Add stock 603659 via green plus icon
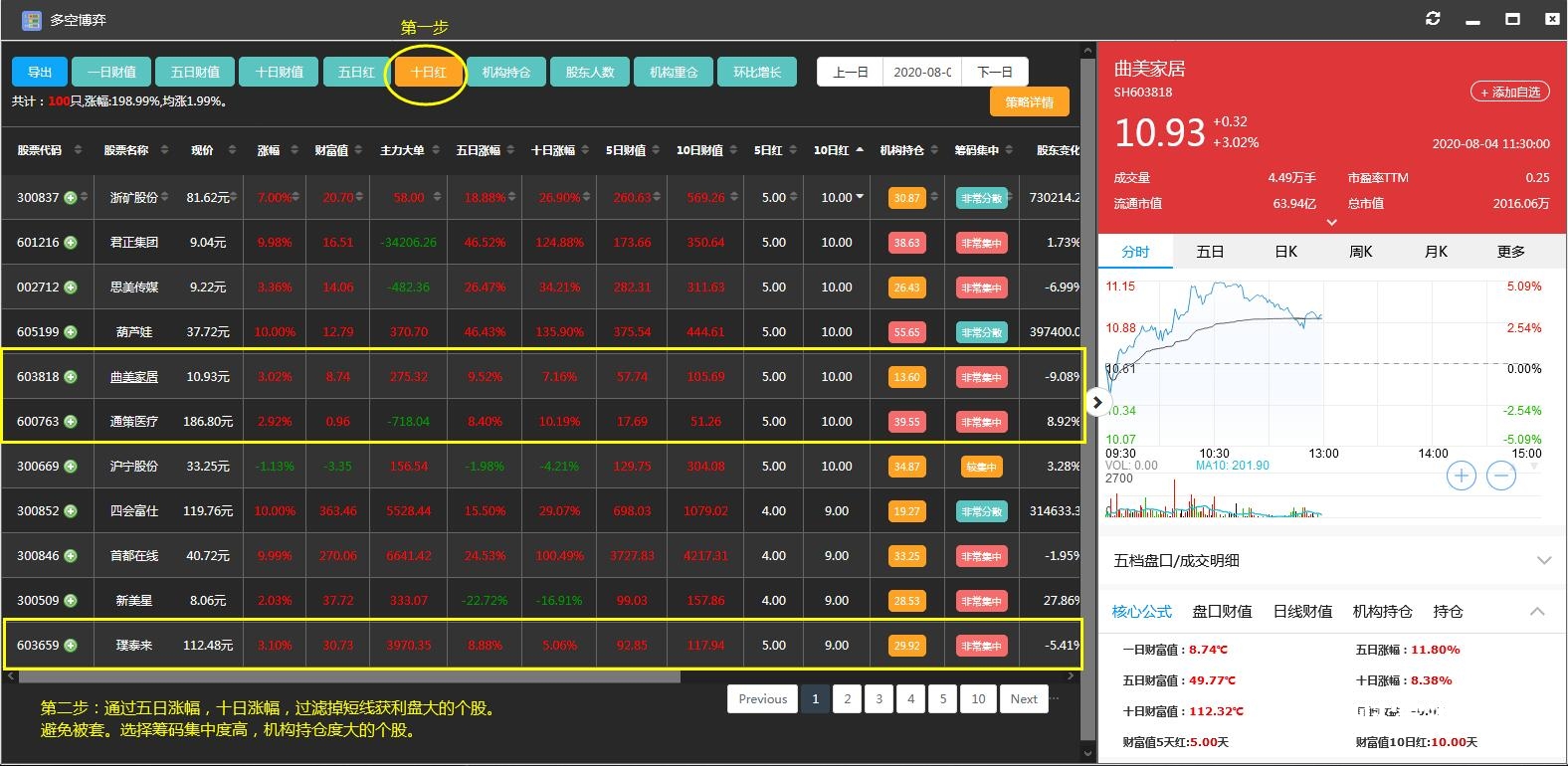The image size is (1568, 766). click(71, 646)
